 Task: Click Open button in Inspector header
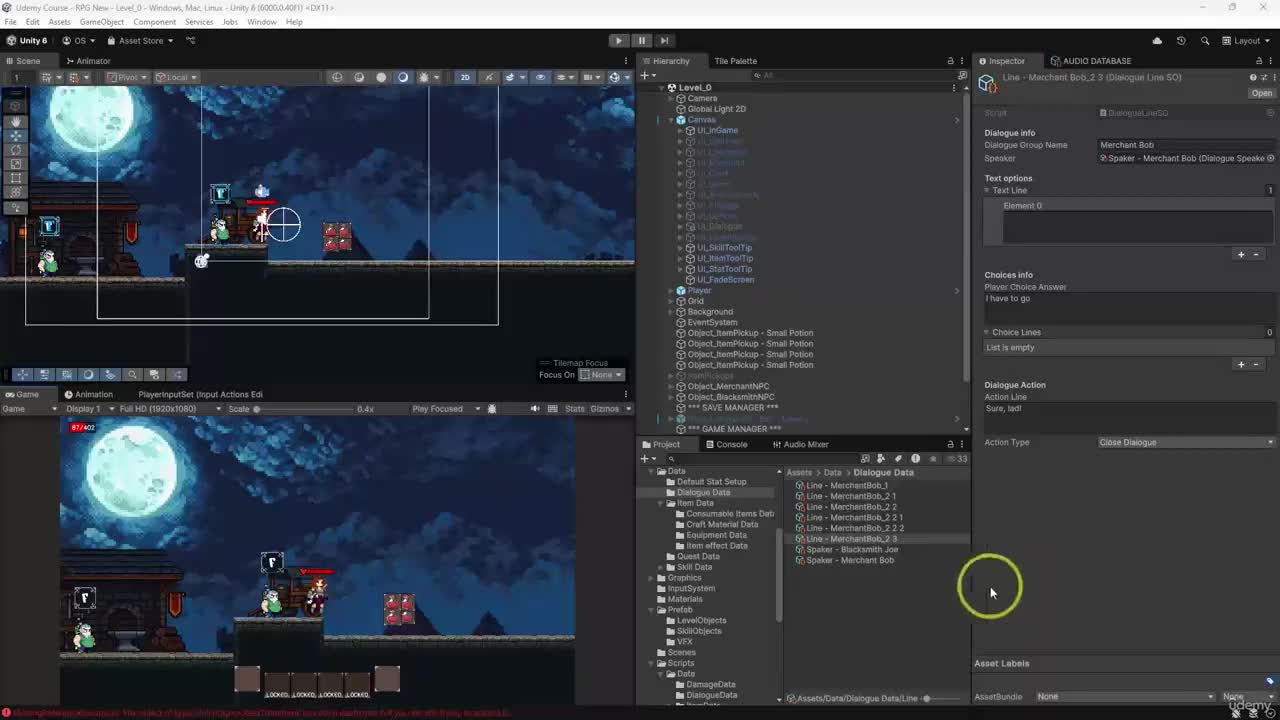pos(1262,94)
